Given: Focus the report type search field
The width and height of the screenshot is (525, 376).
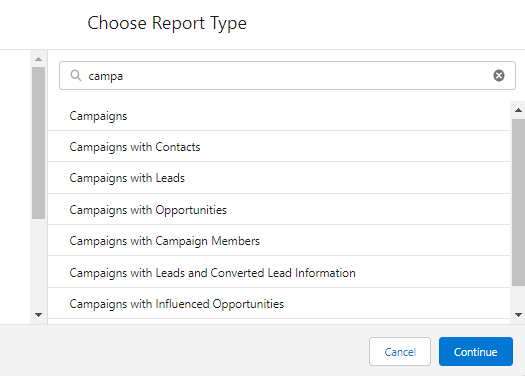Looking at the screenshot, I should click(287, 76).
